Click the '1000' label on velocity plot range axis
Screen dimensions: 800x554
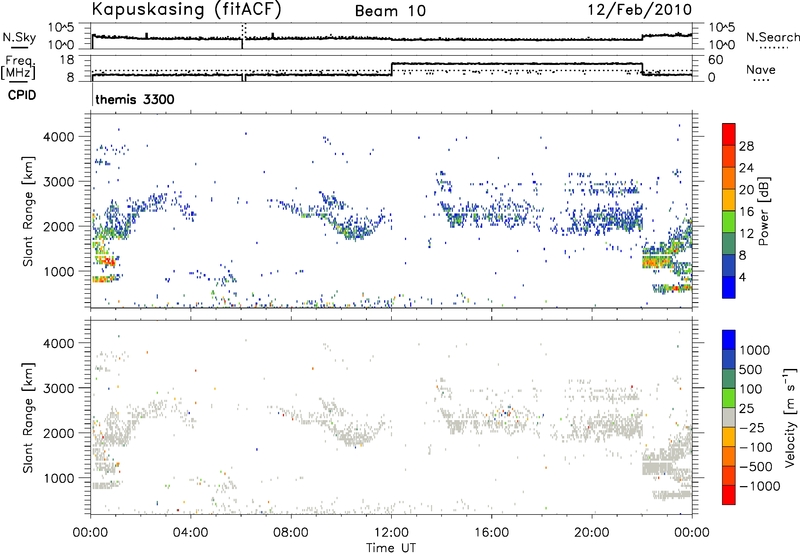coord(58,478)
